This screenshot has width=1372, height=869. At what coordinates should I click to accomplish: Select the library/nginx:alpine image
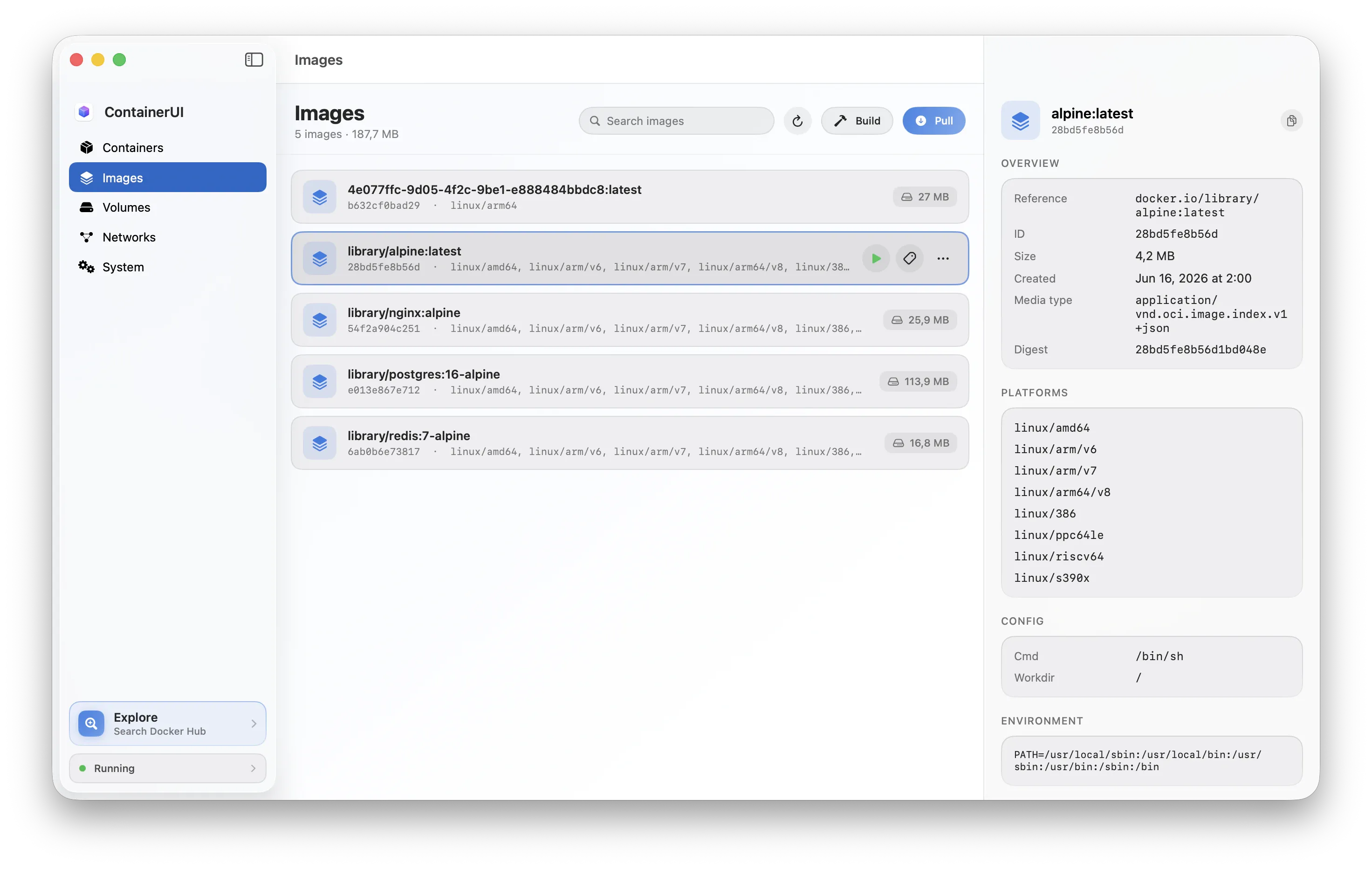(630, 320)
